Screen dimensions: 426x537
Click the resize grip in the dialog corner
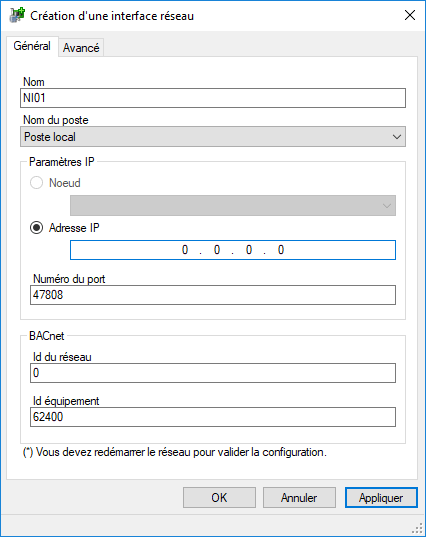point(417,528)
